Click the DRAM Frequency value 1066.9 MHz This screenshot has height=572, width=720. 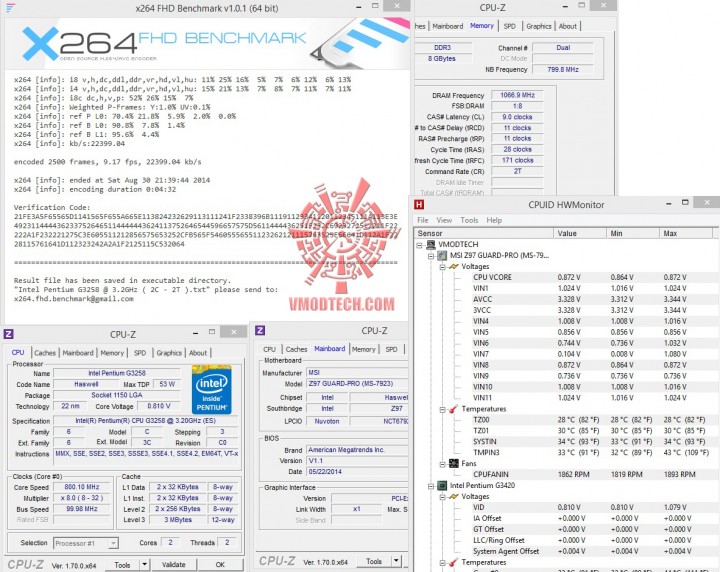(517, 95)
